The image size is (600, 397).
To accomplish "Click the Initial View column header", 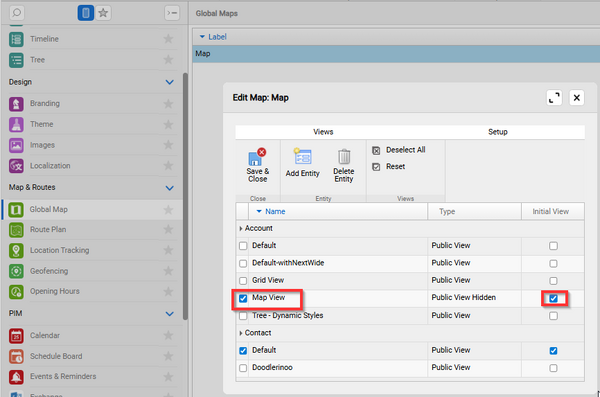I will click(553, 211).
